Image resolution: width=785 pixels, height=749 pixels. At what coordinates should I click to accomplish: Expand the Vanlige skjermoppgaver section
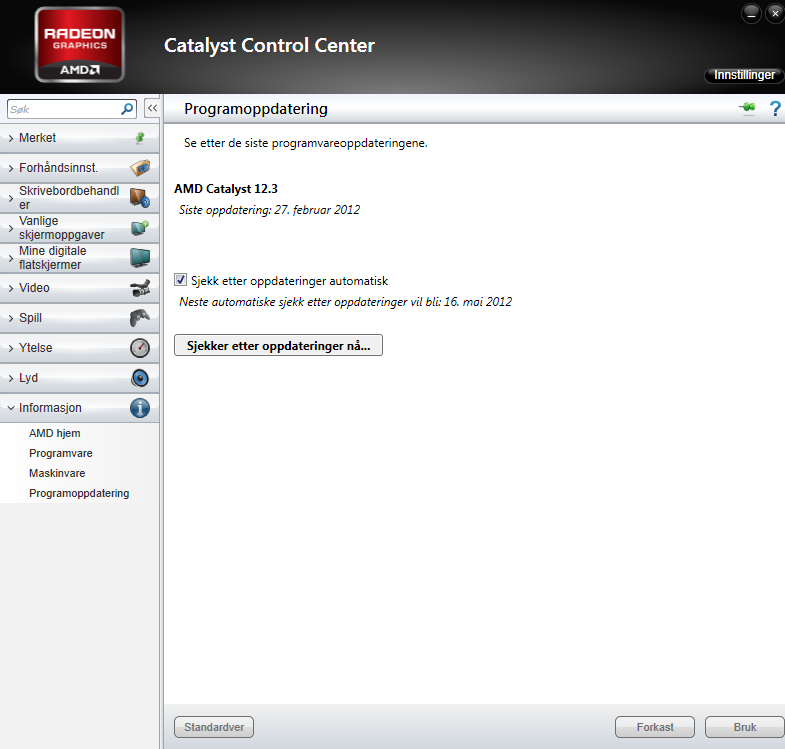11,228
